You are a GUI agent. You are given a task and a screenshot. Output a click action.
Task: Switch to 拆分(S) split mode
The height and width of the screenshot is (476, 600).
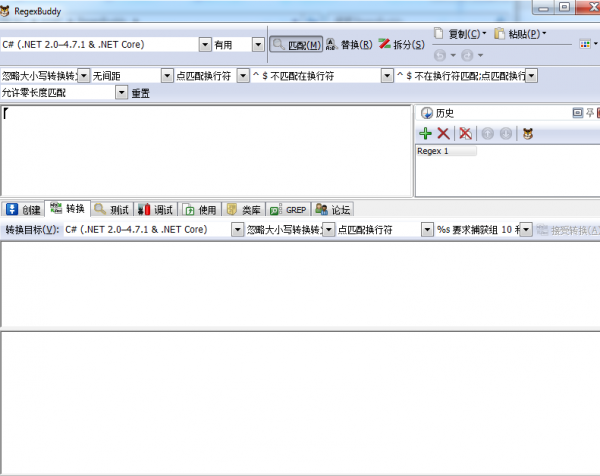(x=402, y=45)
